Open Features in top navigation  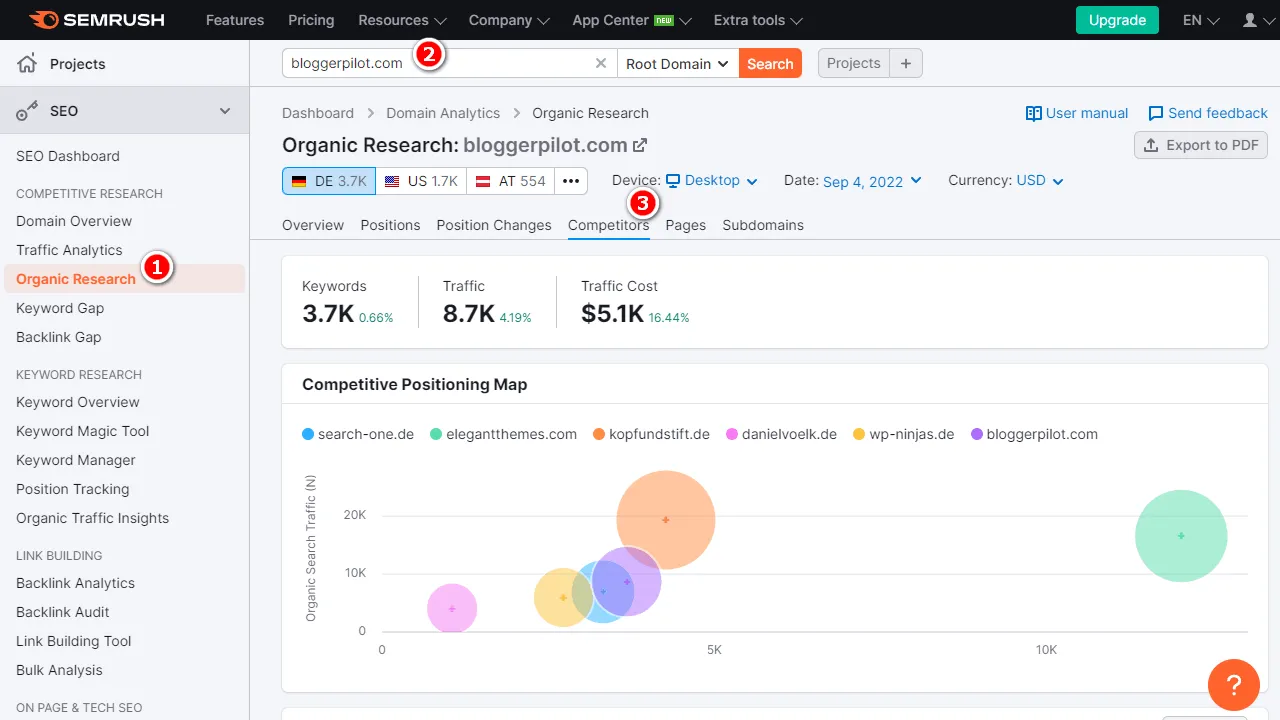point(235,20)
